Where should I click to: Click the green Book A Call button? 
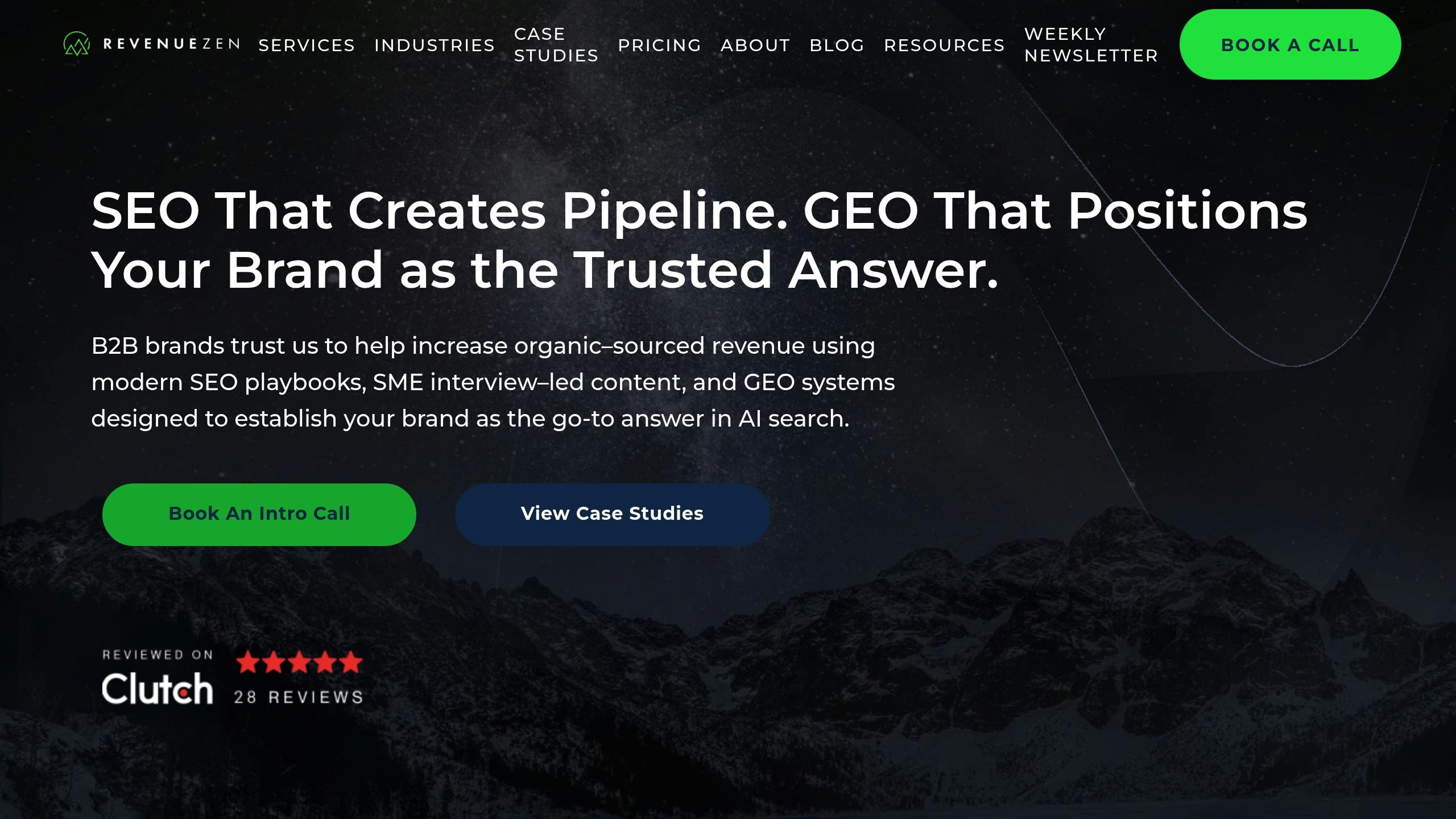[1290, 44]
